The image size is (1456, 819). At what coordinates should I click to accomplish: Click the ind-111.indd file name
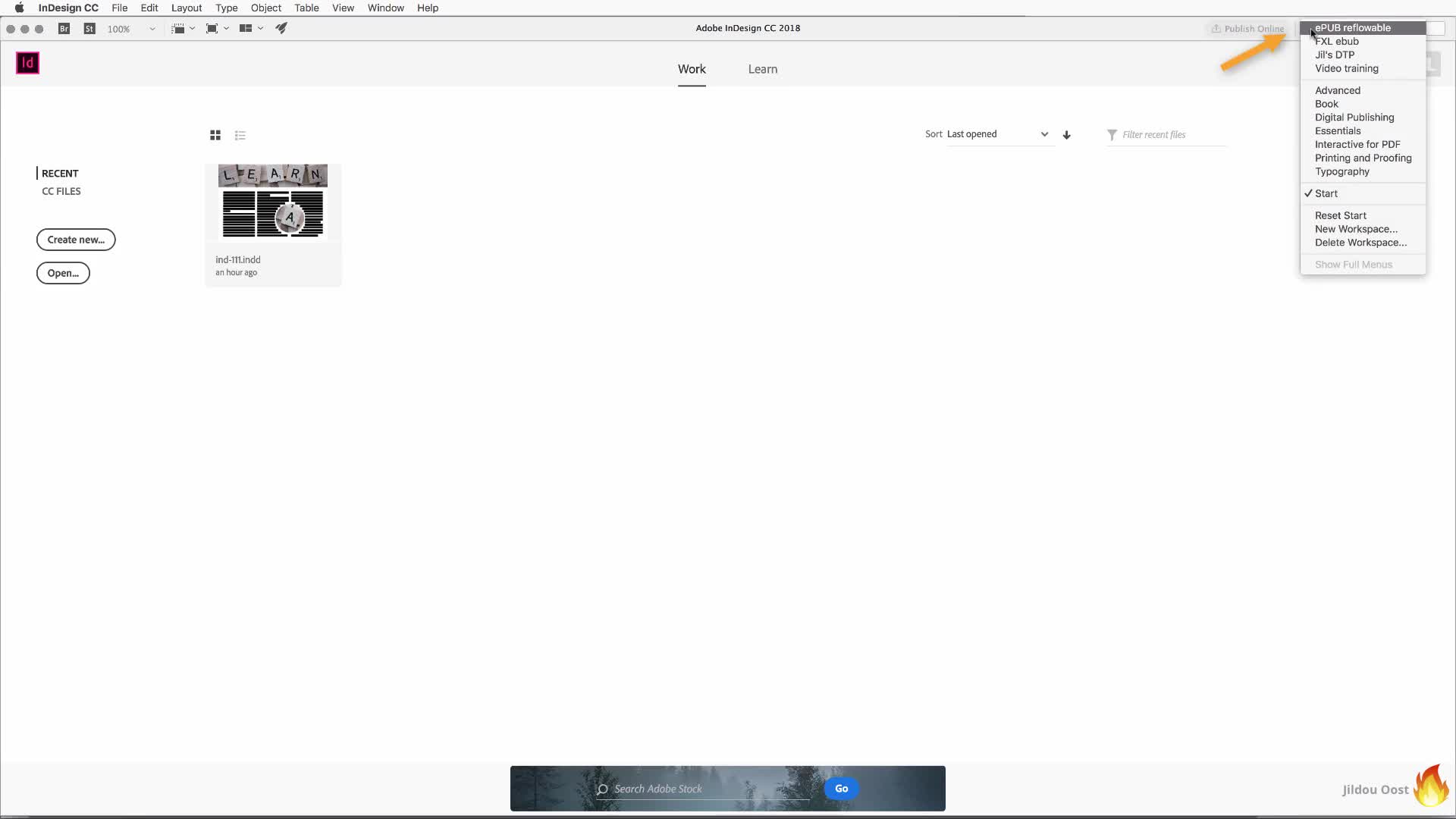(238, 260)
